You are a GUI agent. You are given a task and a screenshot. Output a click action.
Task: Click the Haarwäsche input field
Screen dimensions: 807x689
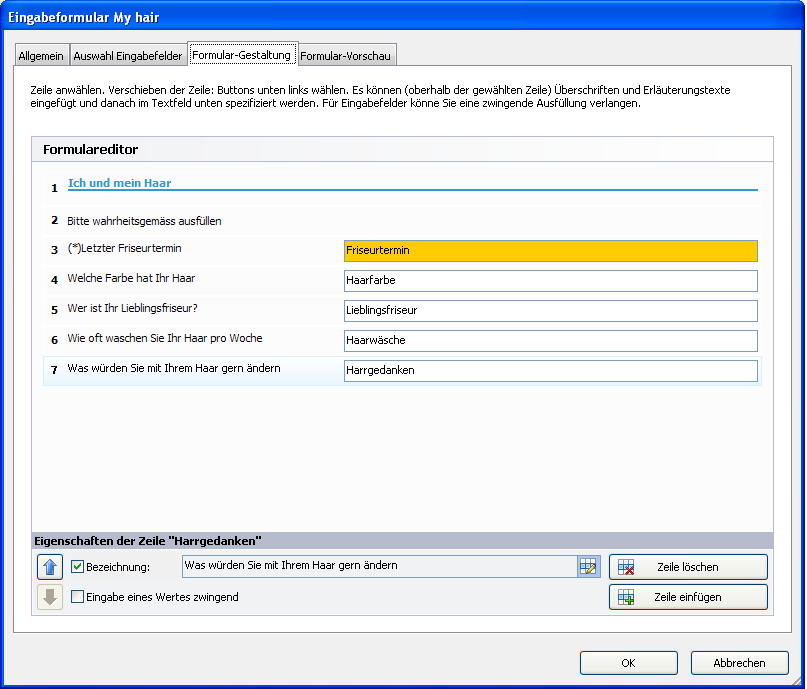[550, 340]
